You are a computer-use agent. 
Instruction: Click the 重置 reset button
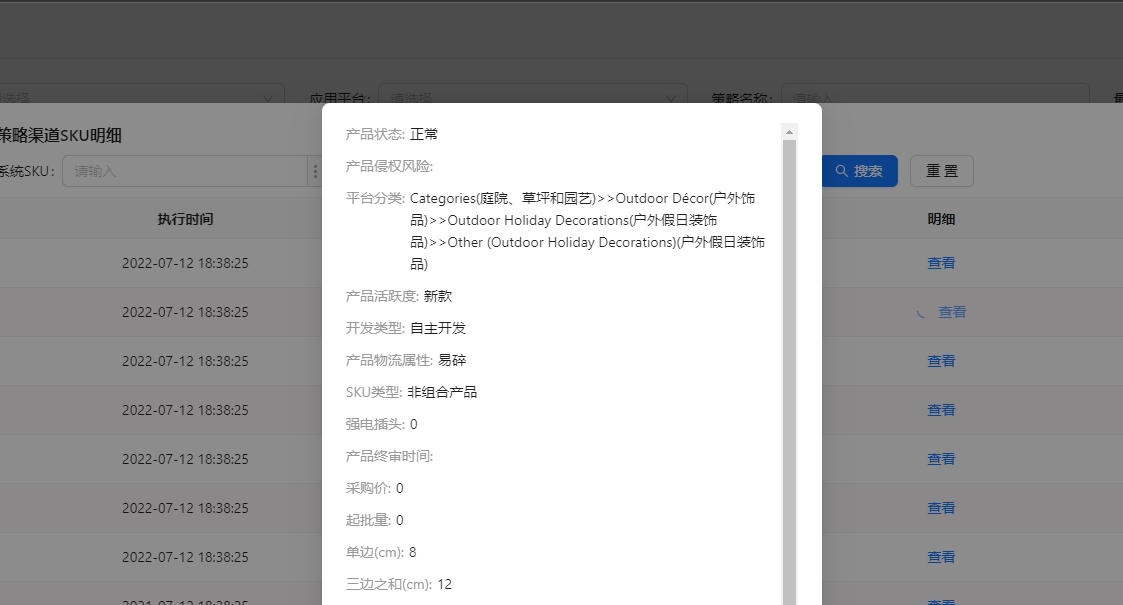942,171
